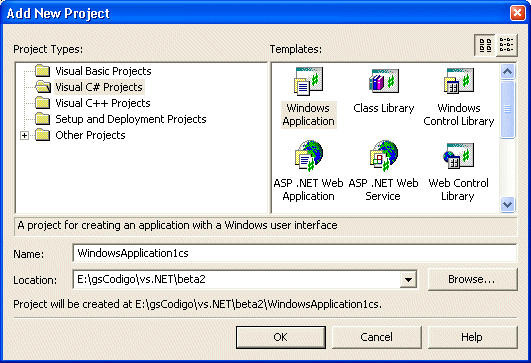Viewport: 531px width, 363px height.
Task: Click the Visual Basic Projects folder icon
Action: [x=43, y=71]
